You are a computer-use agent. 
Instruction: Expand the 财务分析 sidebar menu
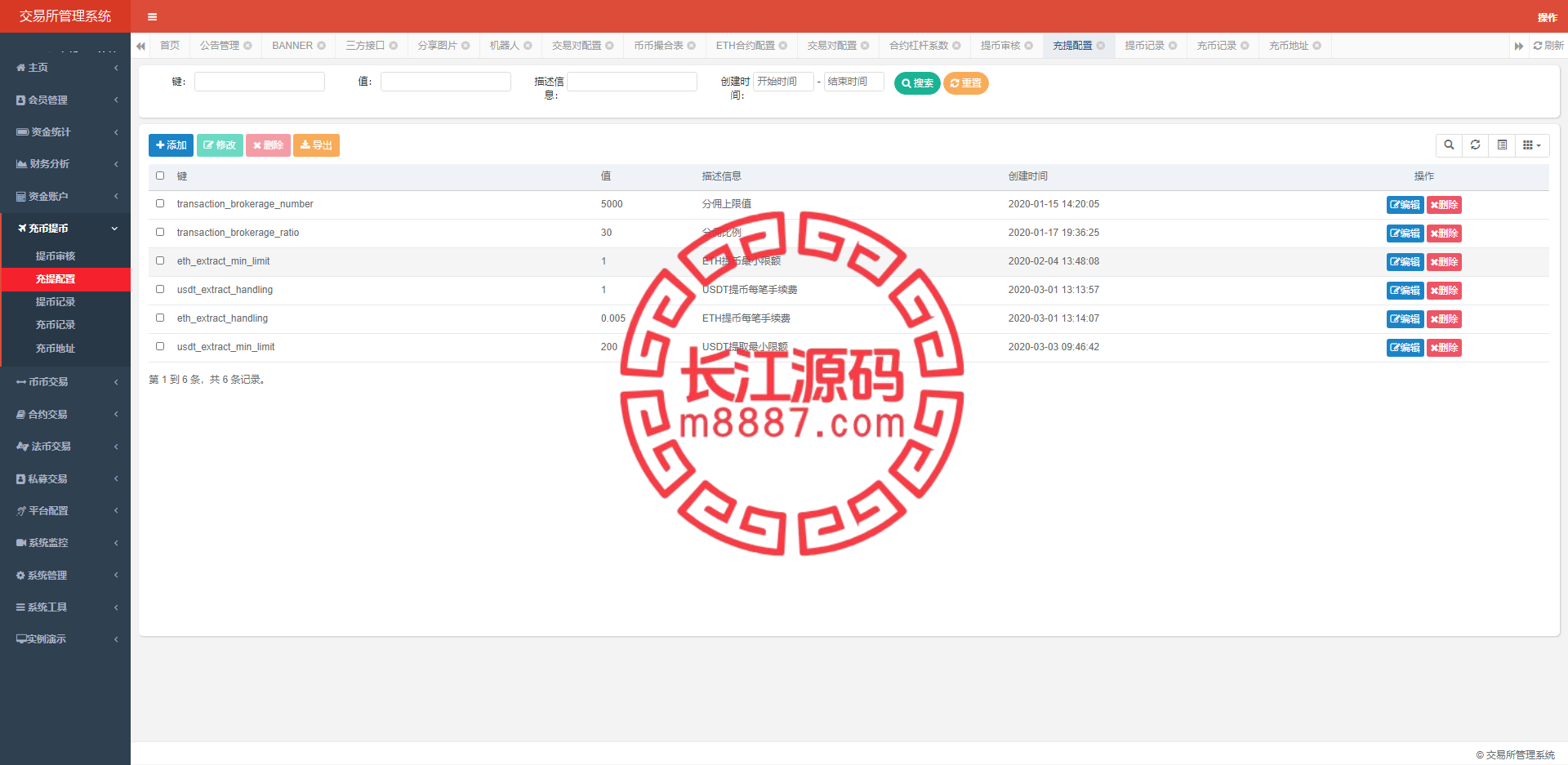pyautogui.click(x=65, y=164)
